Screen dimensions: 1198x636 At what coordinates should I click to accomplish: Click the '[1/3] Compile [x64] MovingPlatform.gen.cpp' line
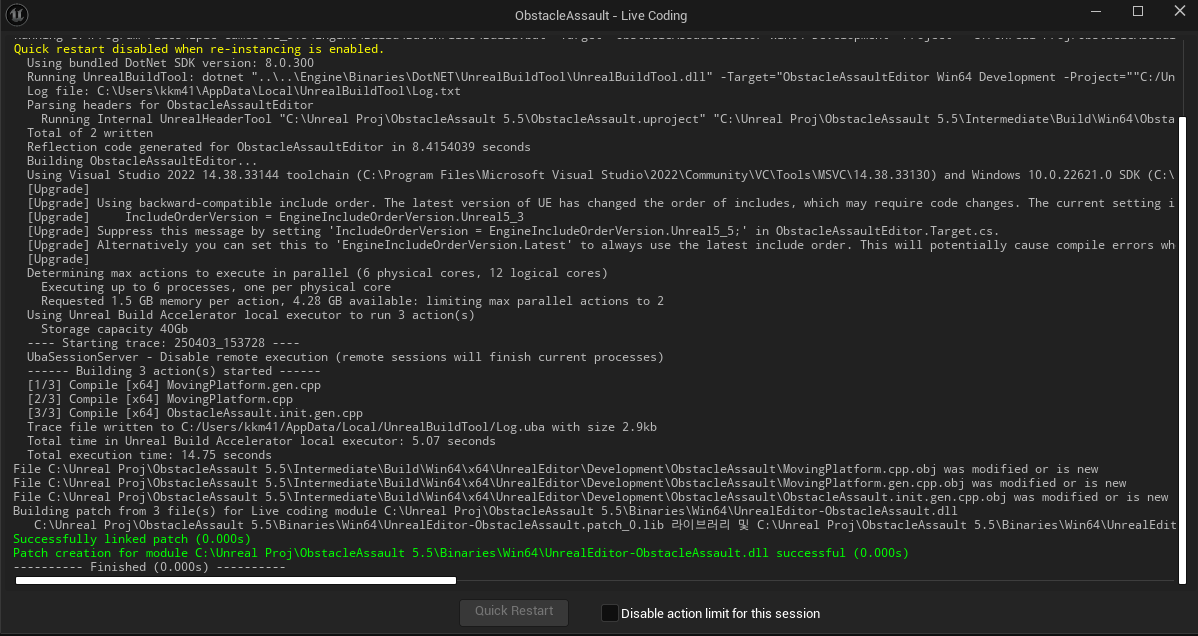tap(173, 385)
